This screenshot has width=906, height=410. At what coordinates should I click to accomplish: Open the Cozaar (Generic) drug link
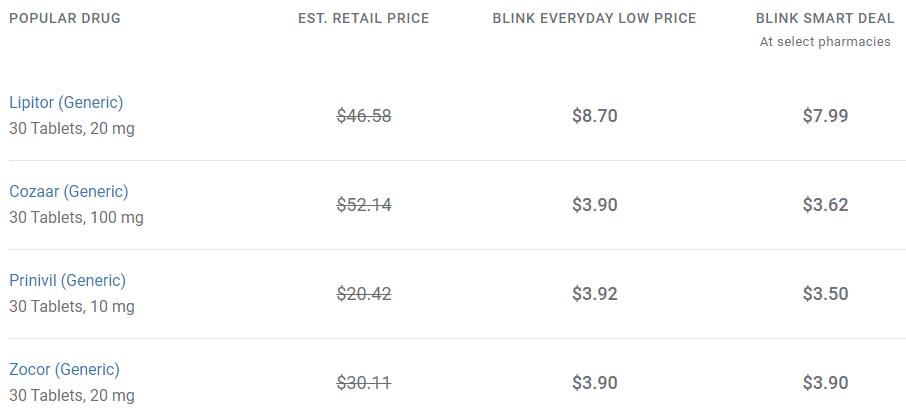(69, 192)
